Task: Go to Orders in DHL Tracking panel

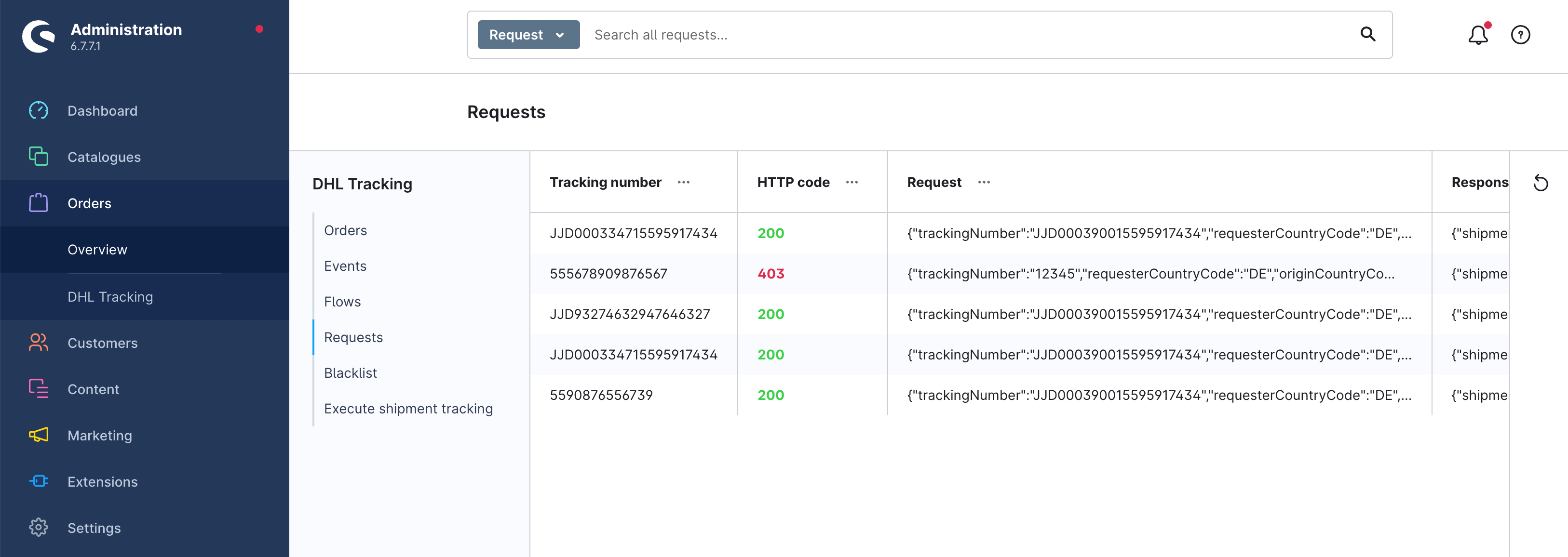Action: pyautogui.click(x=345, y=230)
